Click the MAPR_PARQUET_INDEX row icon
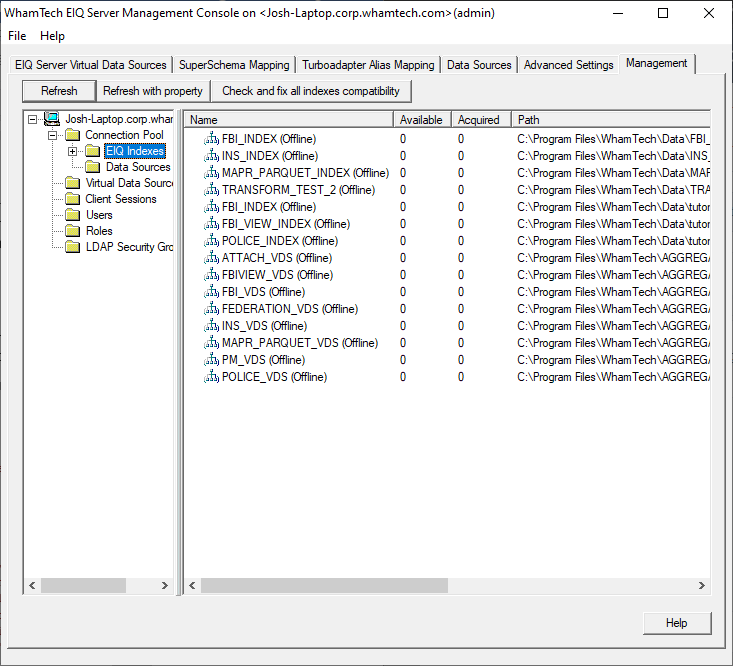This screenshot has height=666, width=733. (211, 173)
